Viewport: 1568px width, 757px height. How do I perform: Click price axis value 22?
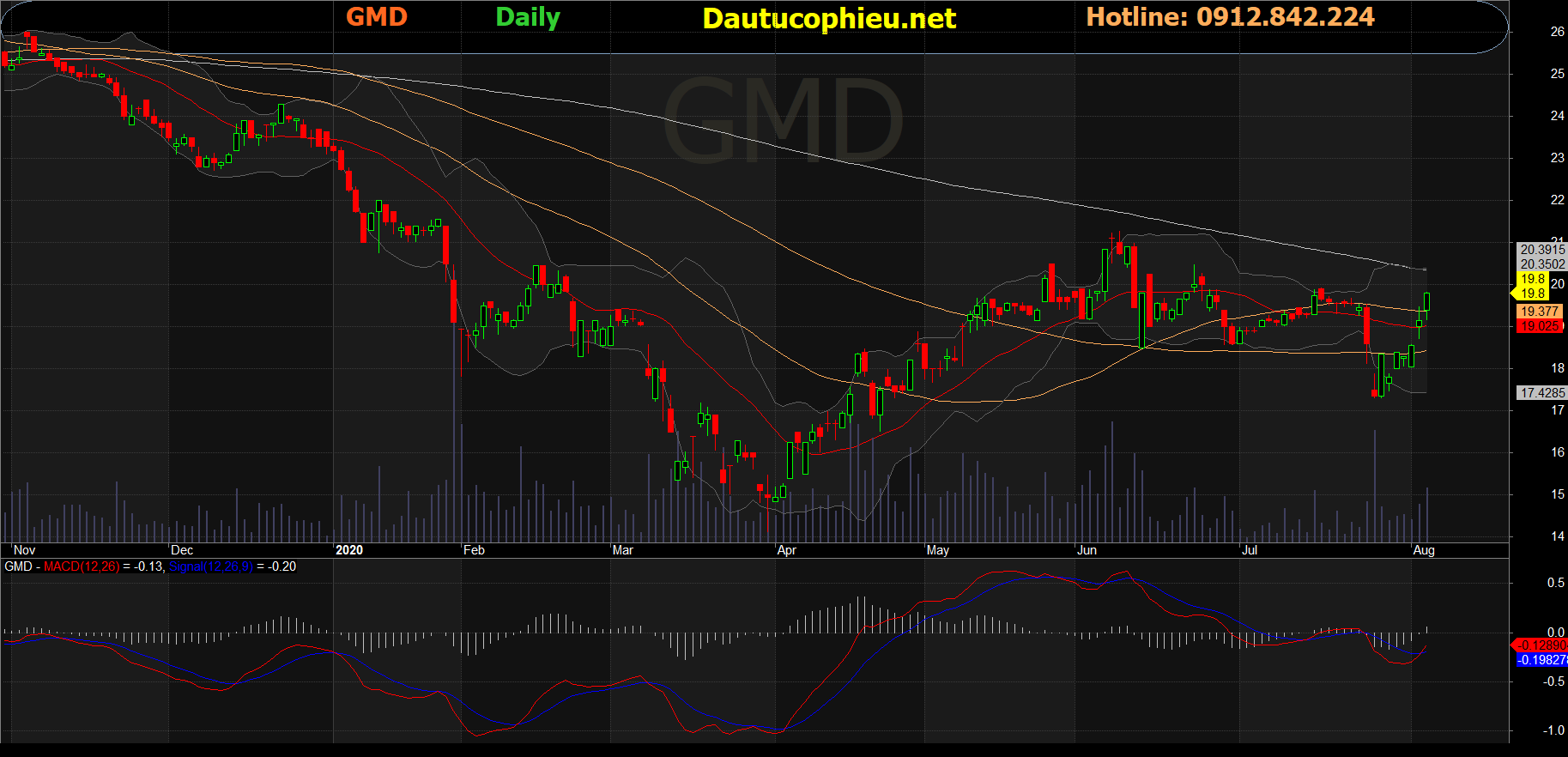click(1557, 200)
